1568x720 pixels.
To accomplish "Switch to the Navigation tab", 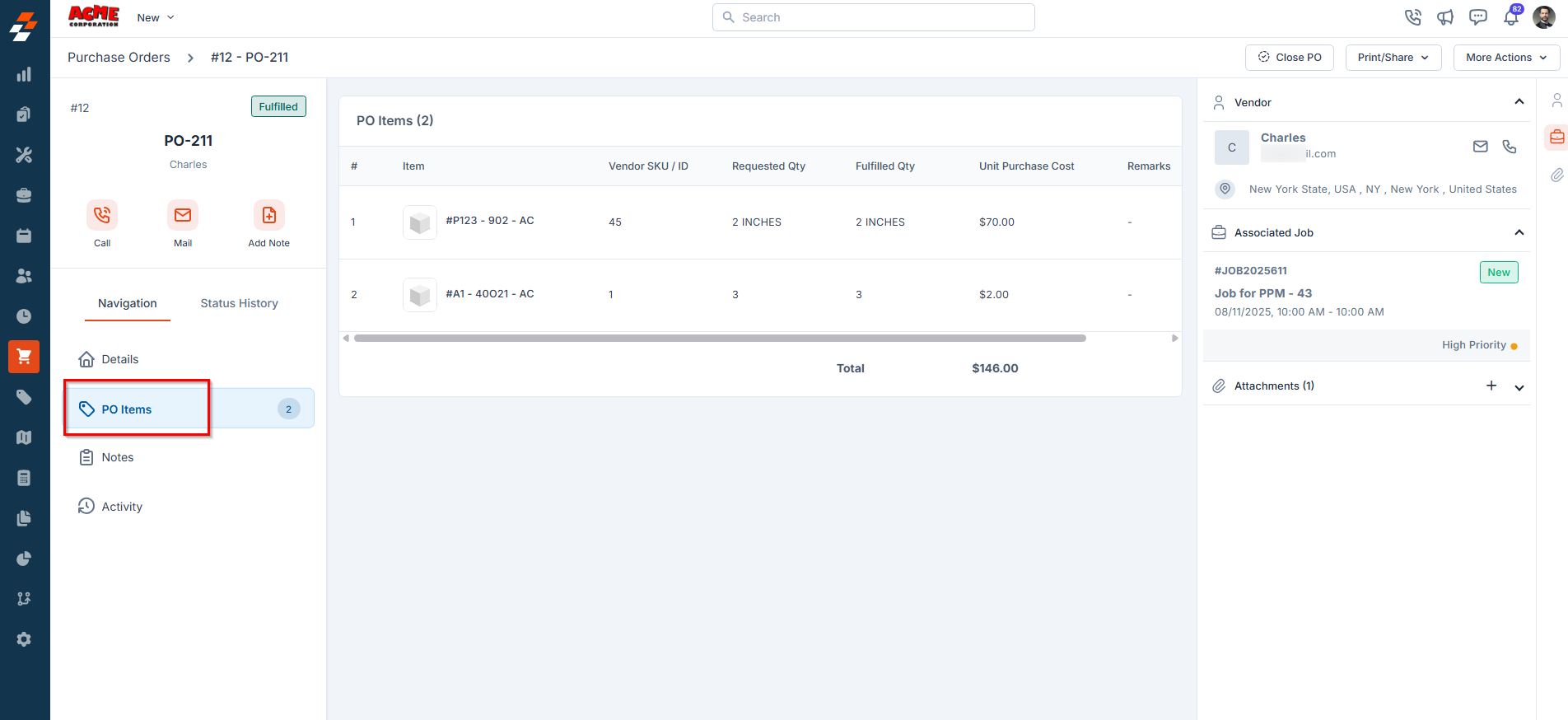I will [128, 303].
